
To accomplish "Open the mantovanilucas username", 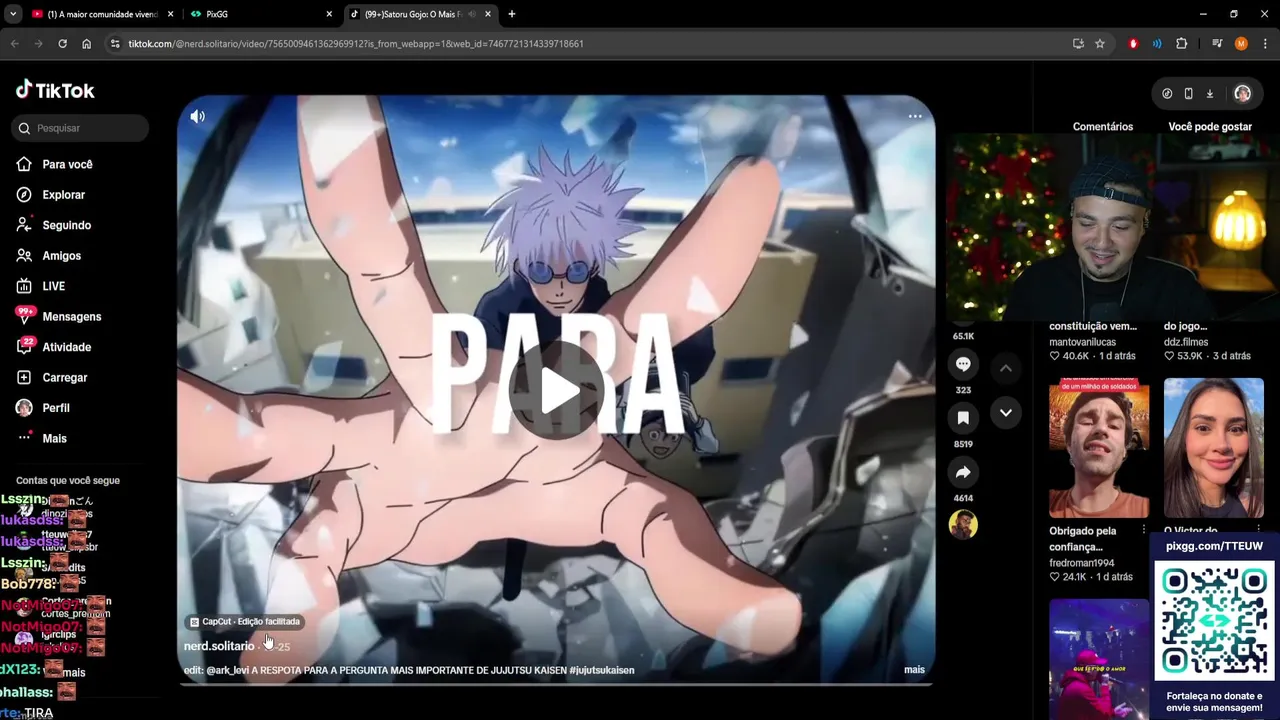I will (1082, 342).
